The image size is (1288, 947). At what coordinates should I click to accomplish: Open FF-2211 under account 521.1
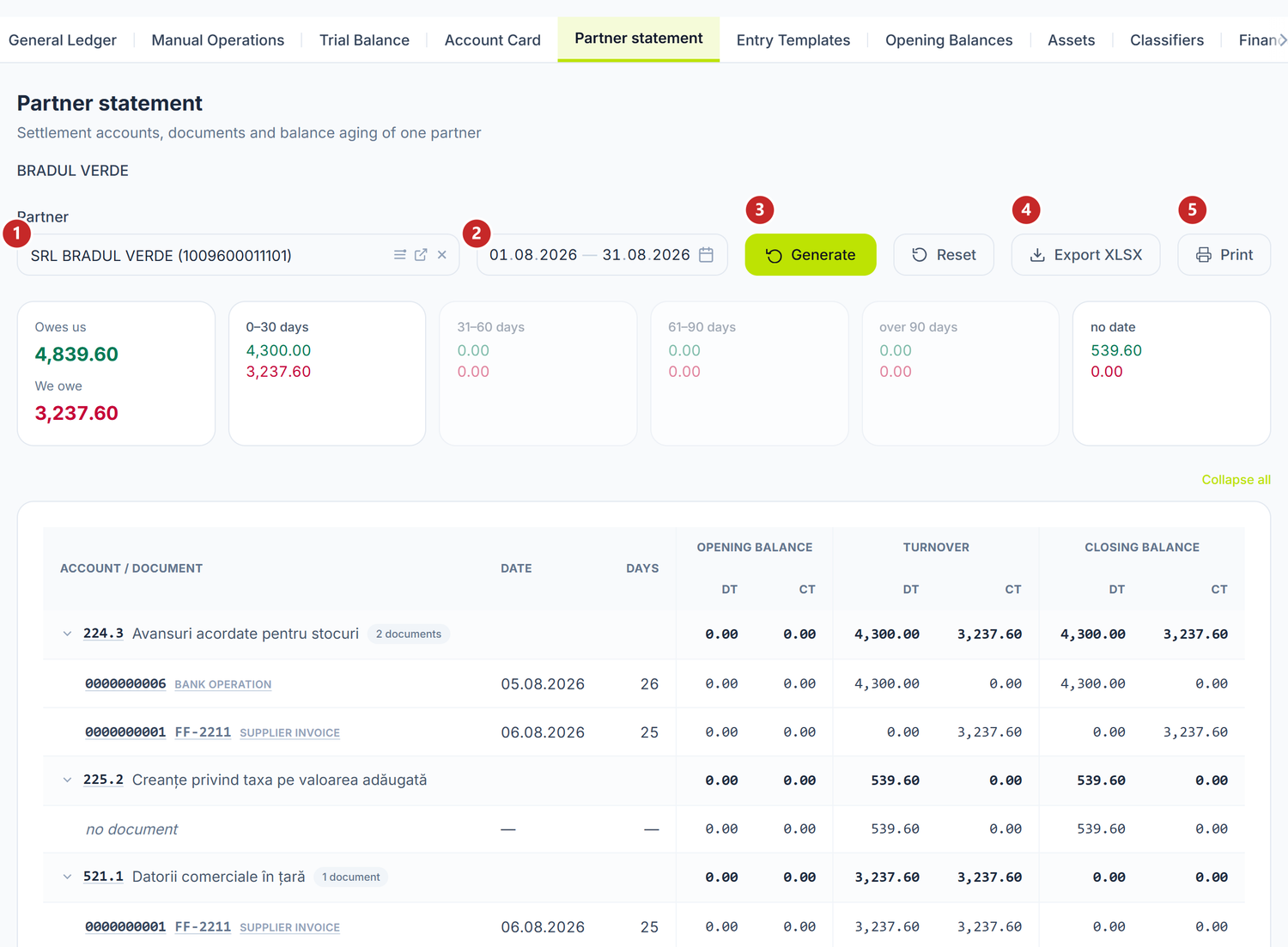tap(204, 927)
